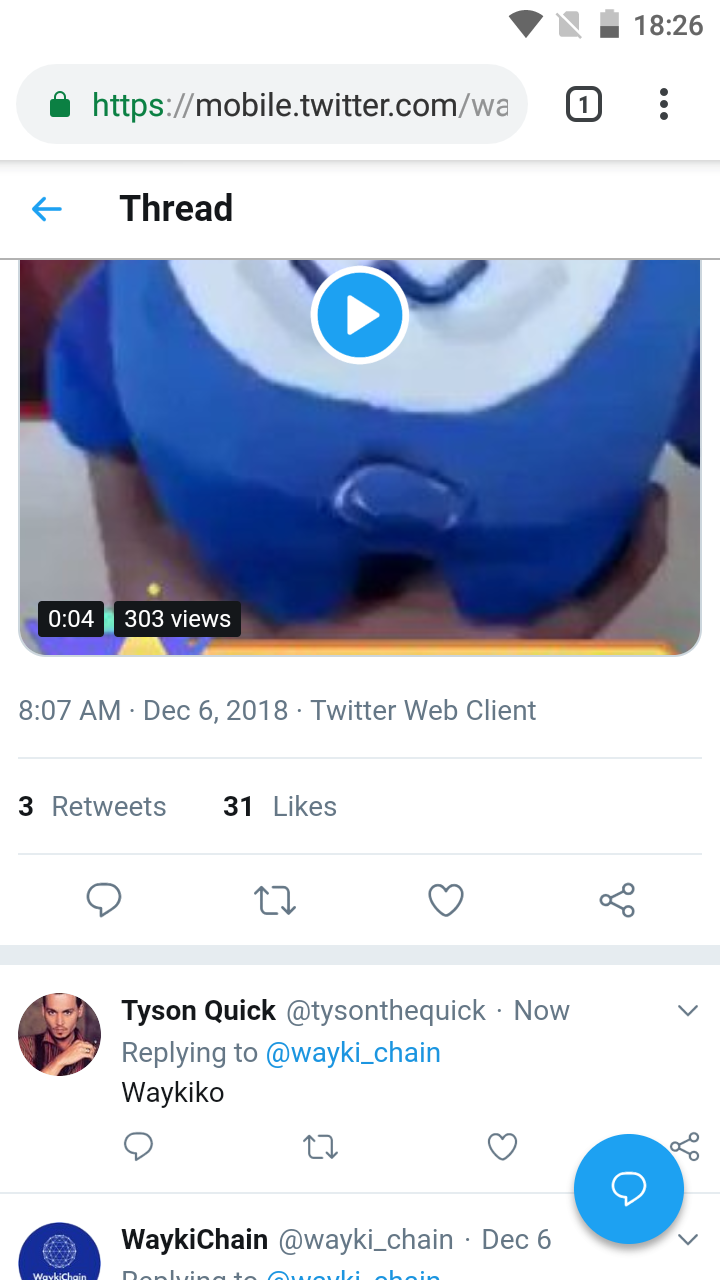Like Tyson Quick's Waykiko reply

(502, 1147)
